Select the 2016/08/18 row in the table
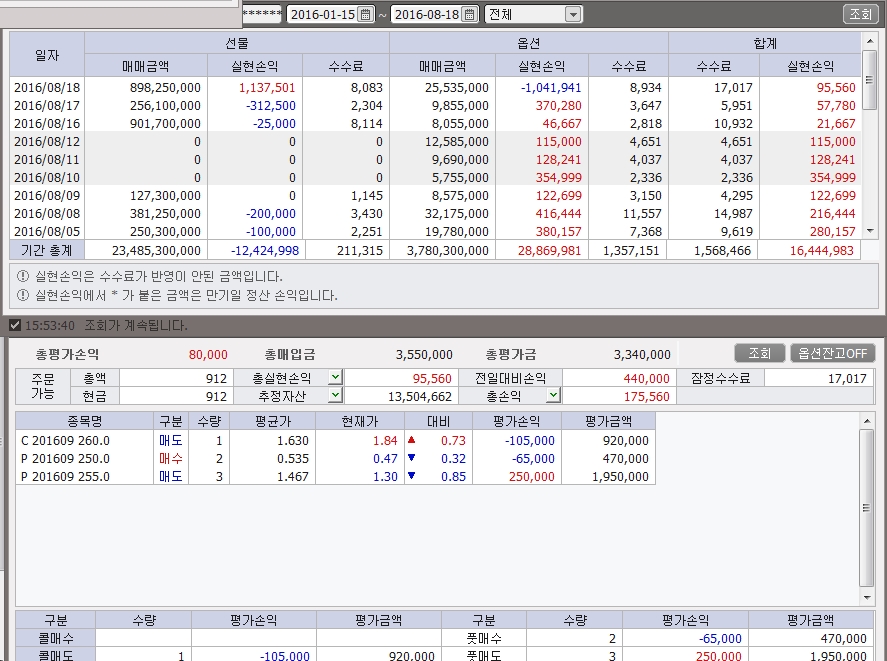 (x=45, y=89)
